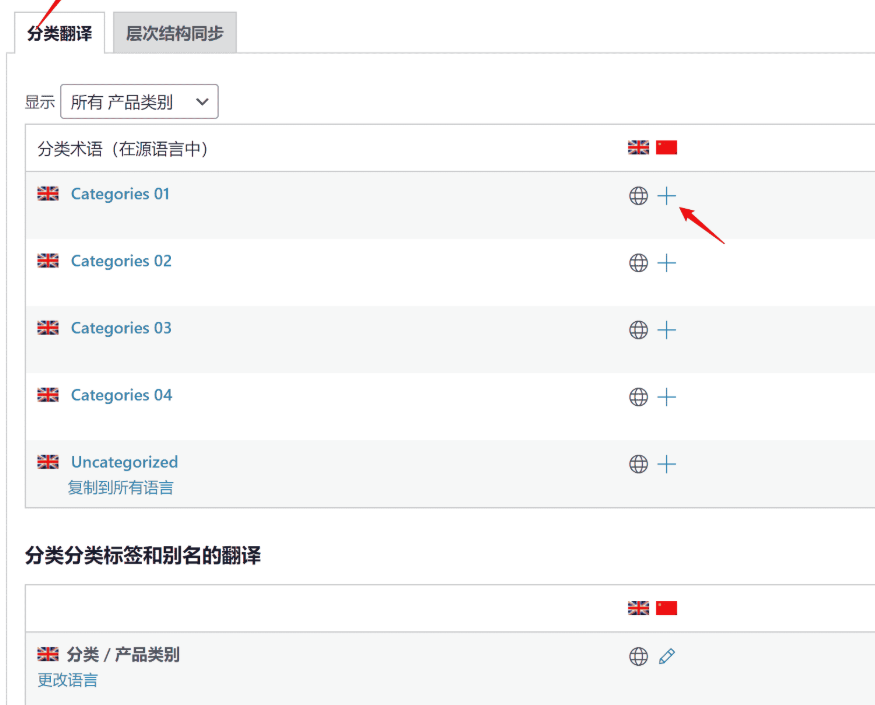
Task: Click plus icon for Categories 01
Action: (x=666, y=196)
